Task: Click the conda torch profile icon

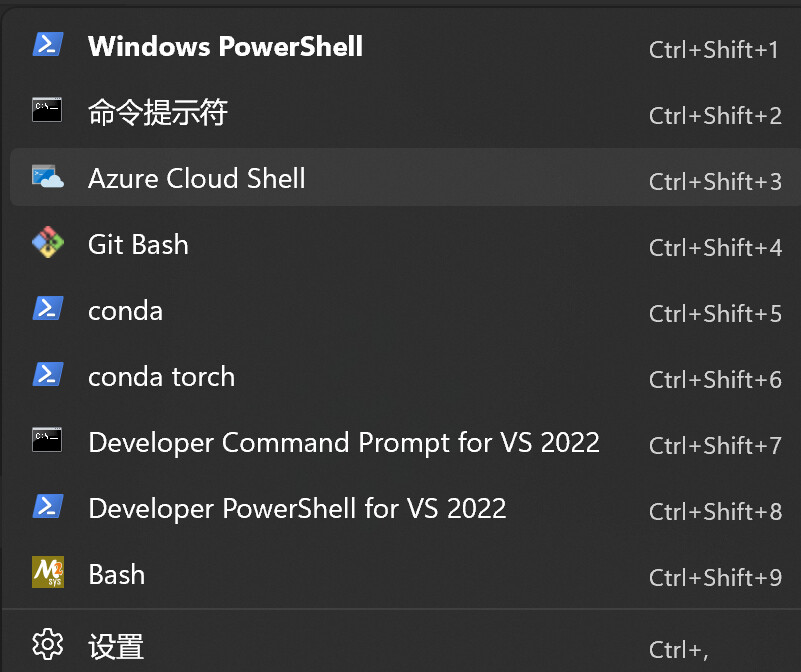Action: point(48,375)
